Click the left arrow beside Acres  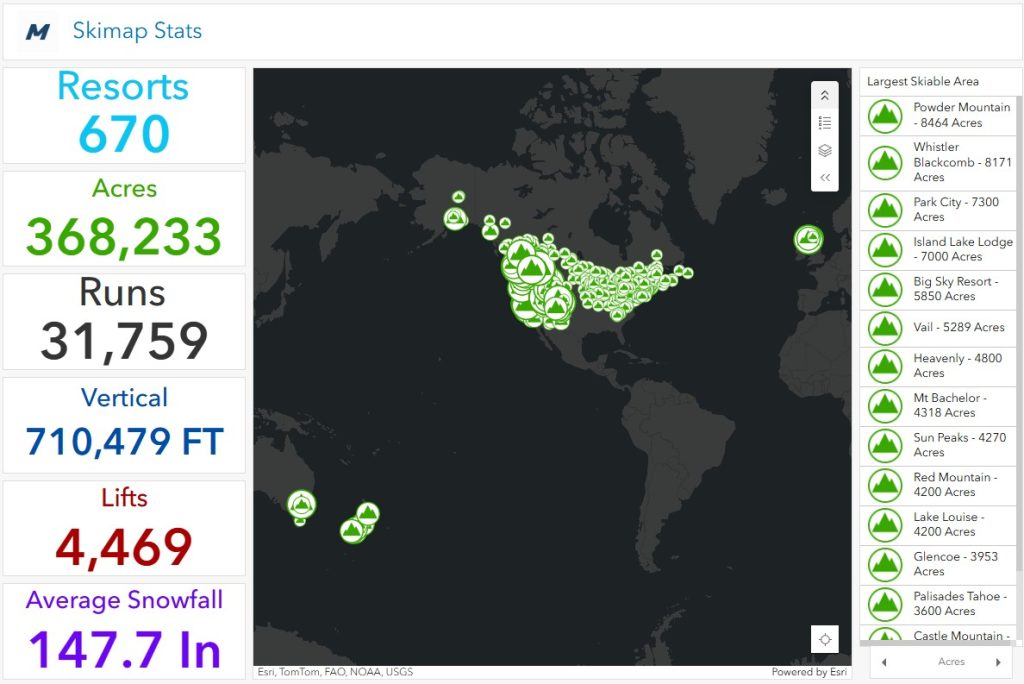tap(884, 661)
